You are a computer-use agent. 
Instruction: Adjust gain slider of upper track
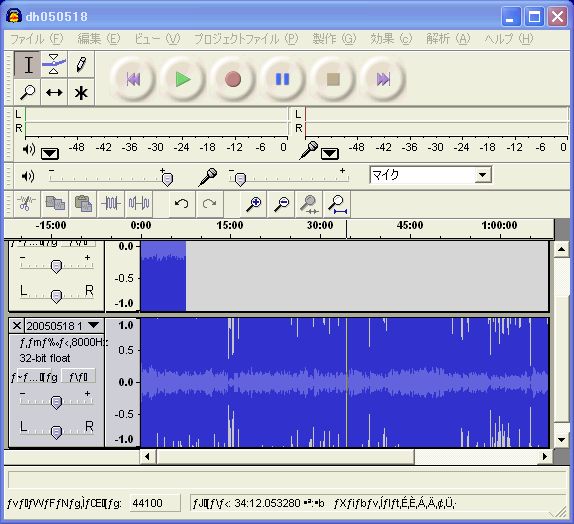pos(56,266)
